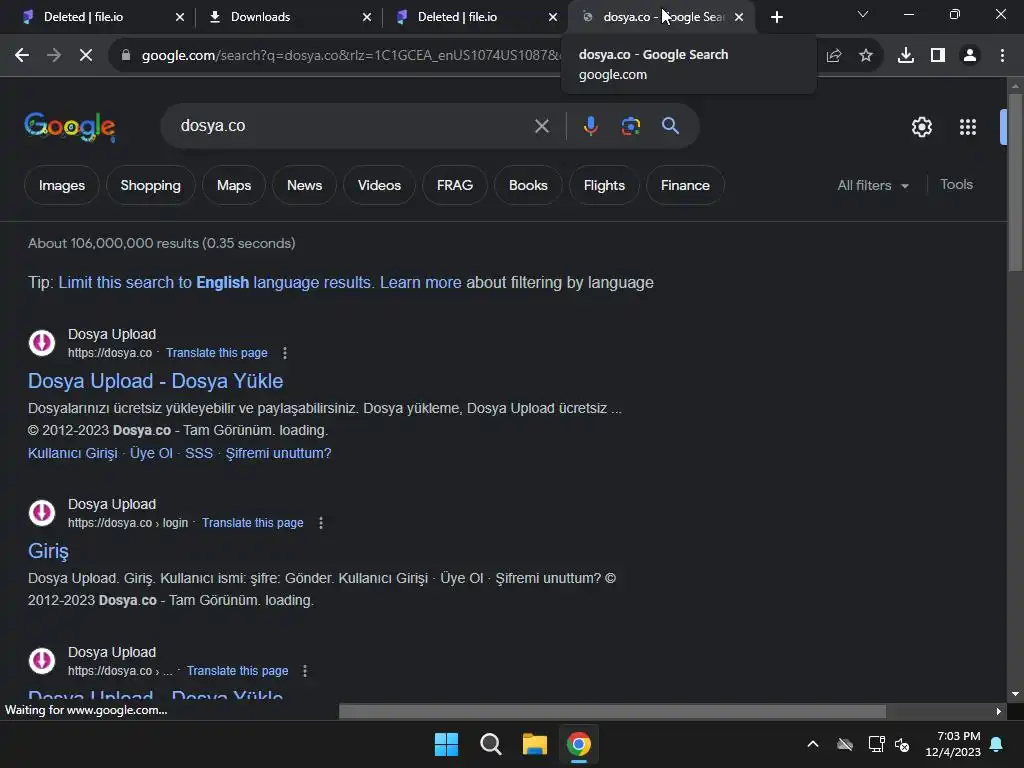Bookmark this page with the star icon
Image resolution: width=1024 pixels, height=768 pixels.
click(866, 56)
